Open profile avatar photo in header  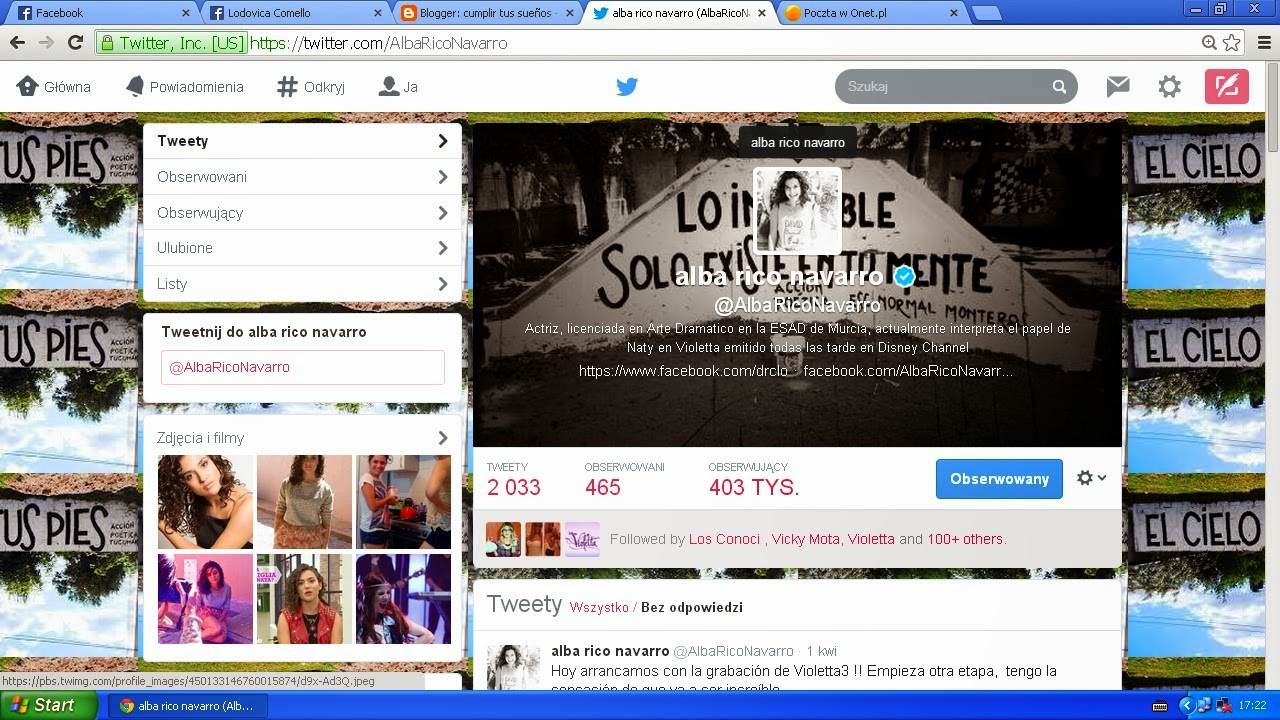(797, 210)
